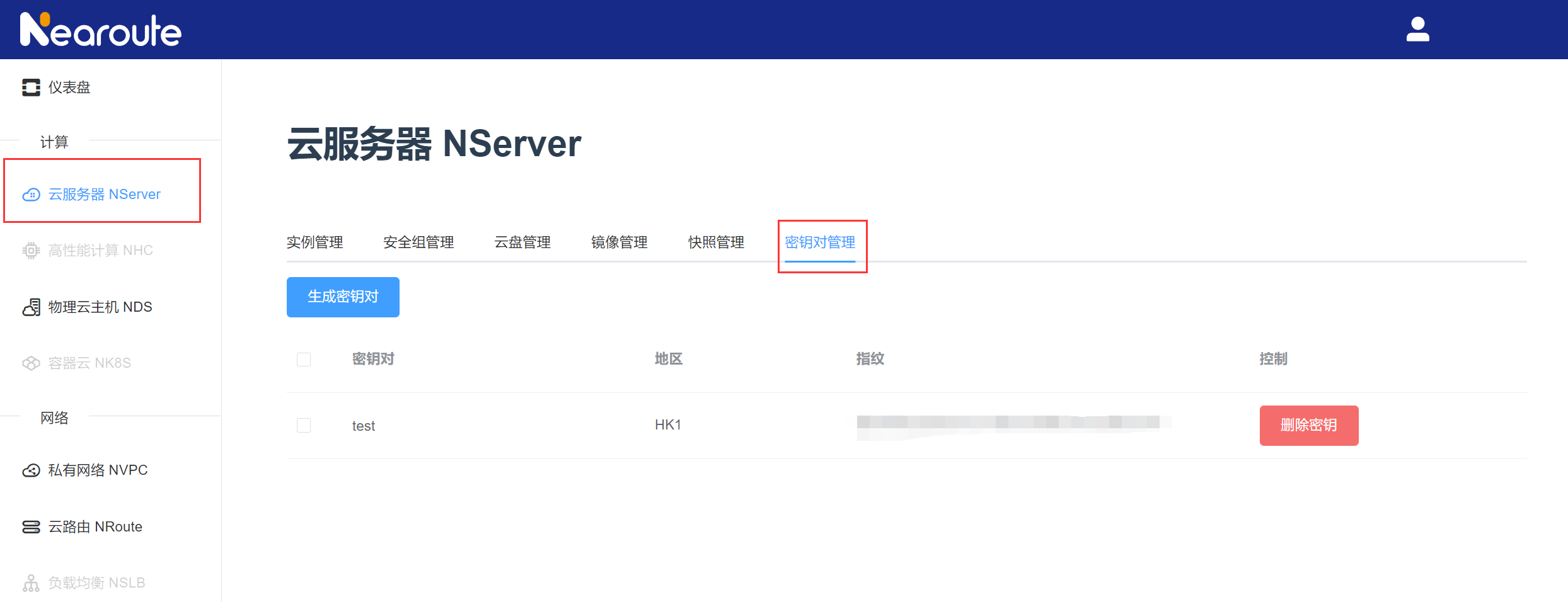Switch to the 实例管理 tab
1568x602 pixels.
(314, 242)
